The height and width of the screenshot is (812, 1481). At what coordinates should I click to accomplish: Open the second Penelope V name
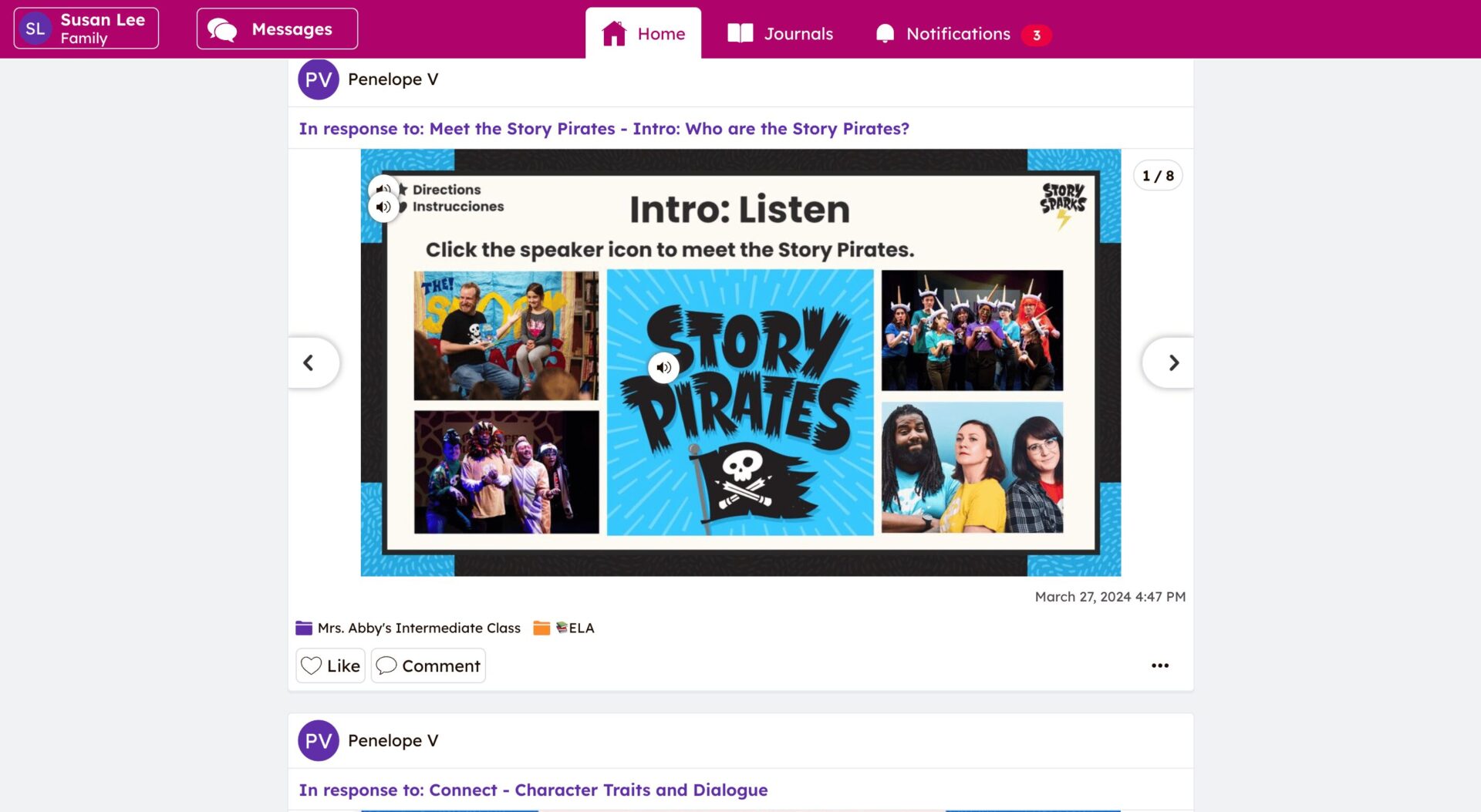(x=393, y=740)
